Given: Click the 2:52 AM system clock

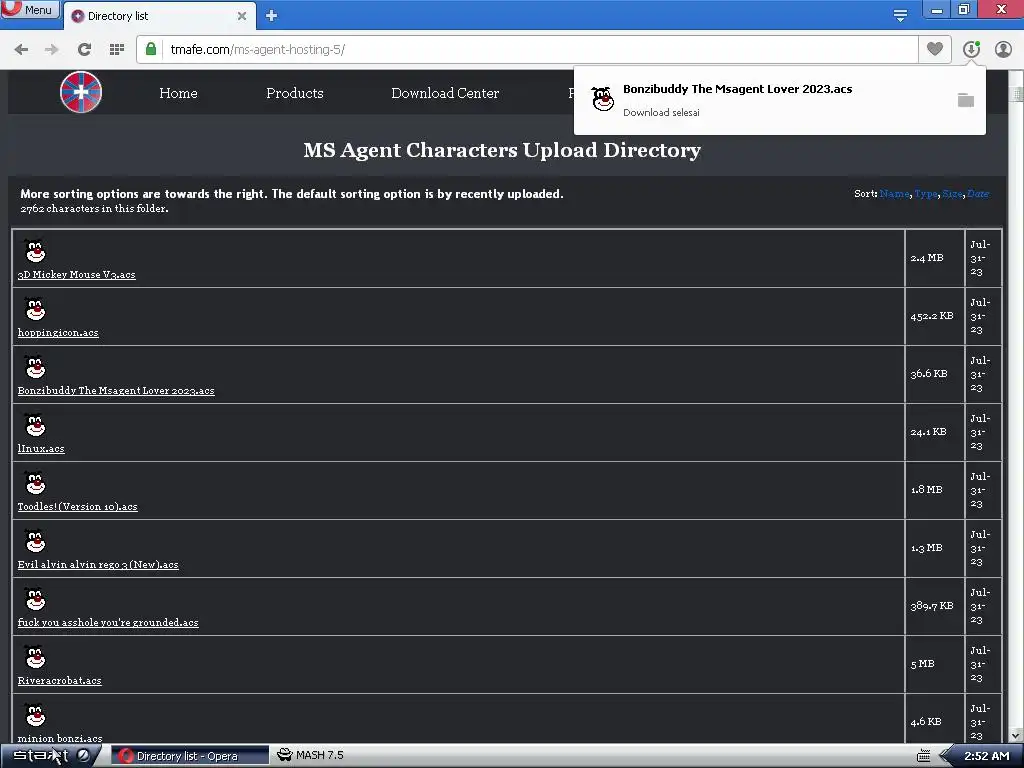Looking at the screenshot, I should 987,756.
